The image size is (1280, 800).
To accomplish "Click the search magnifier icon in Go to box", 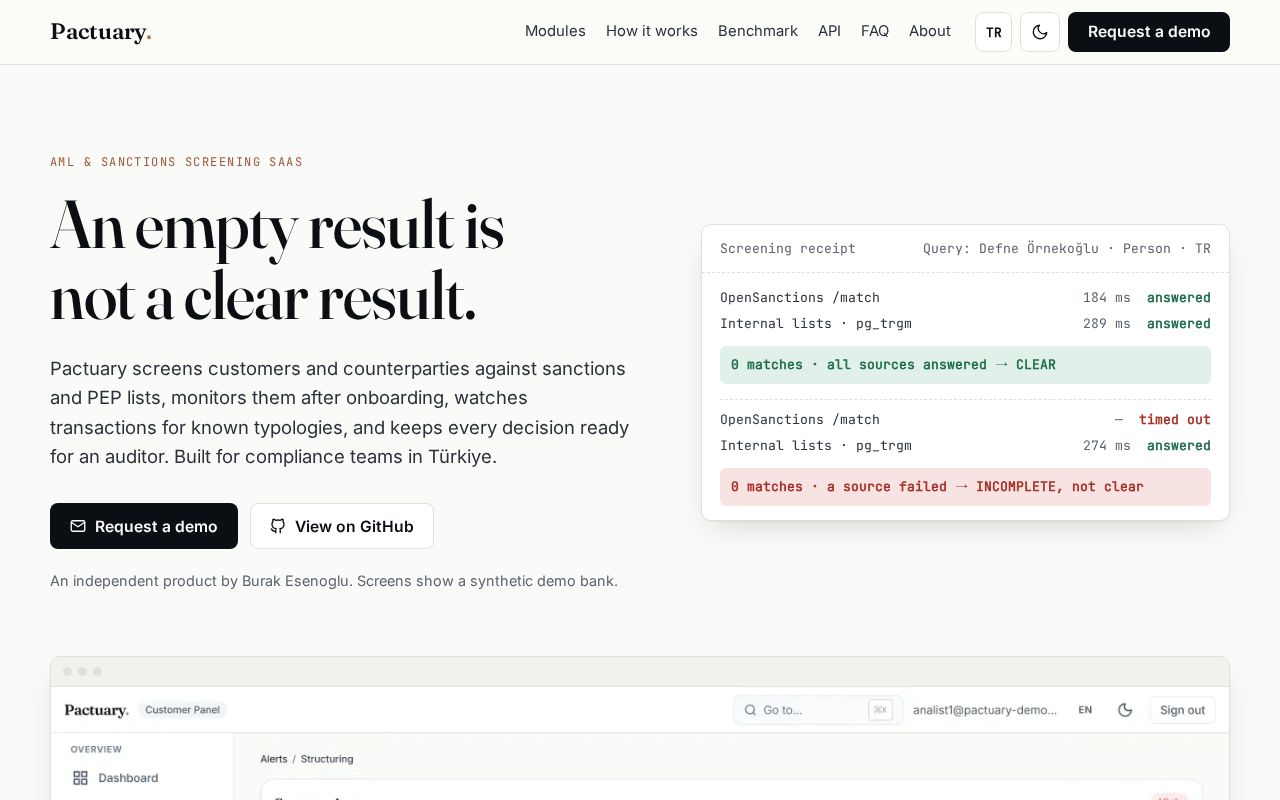I will pyautogui.click(x=750, y=710).
